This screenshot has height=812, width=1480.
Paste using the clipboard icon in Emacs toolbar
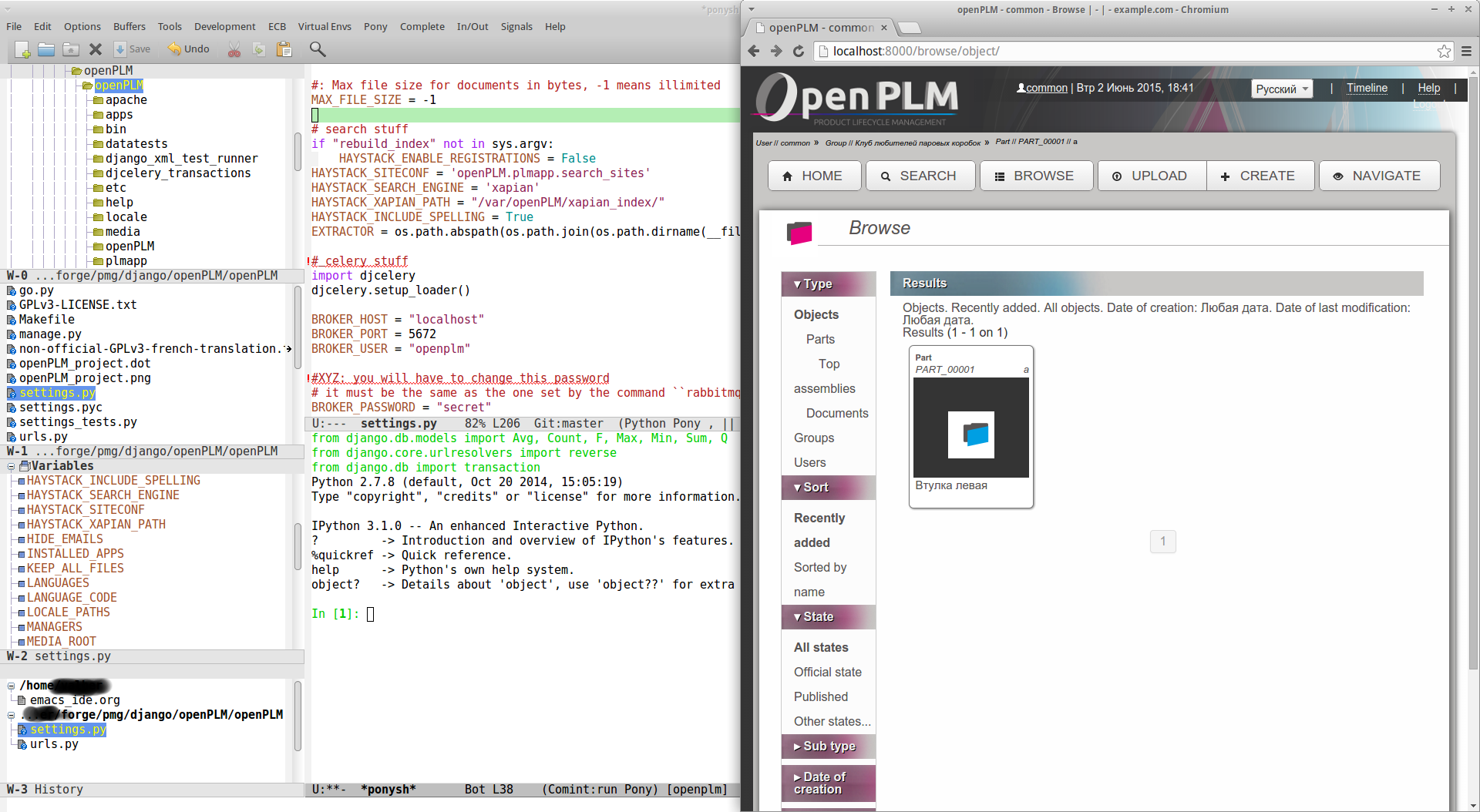point(284,49)
